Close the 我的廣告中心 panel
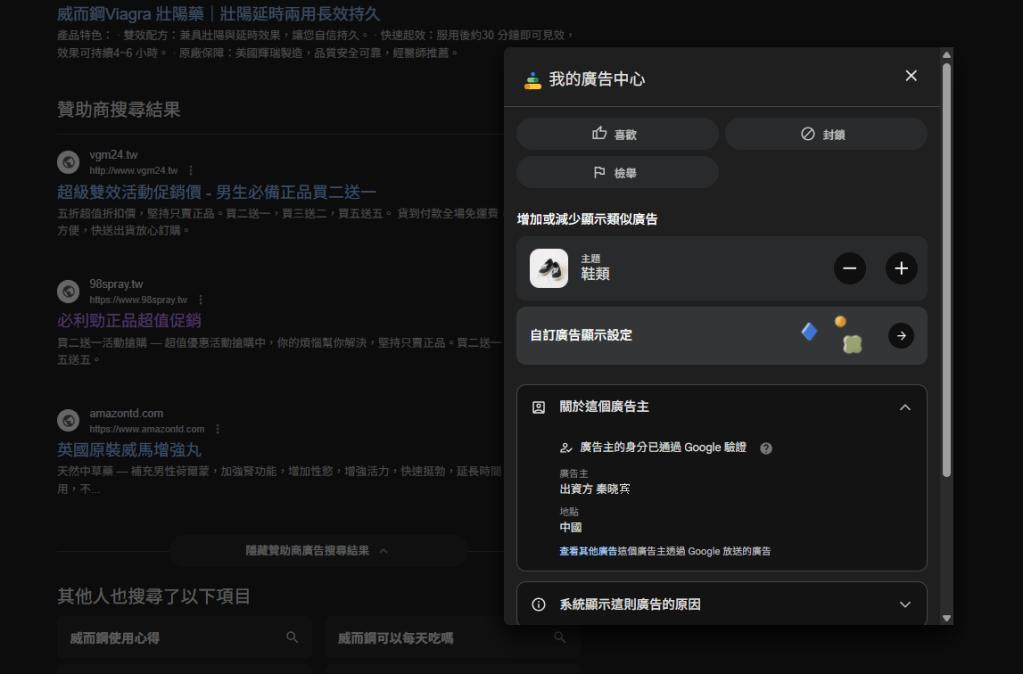 [x=910, y=76]
